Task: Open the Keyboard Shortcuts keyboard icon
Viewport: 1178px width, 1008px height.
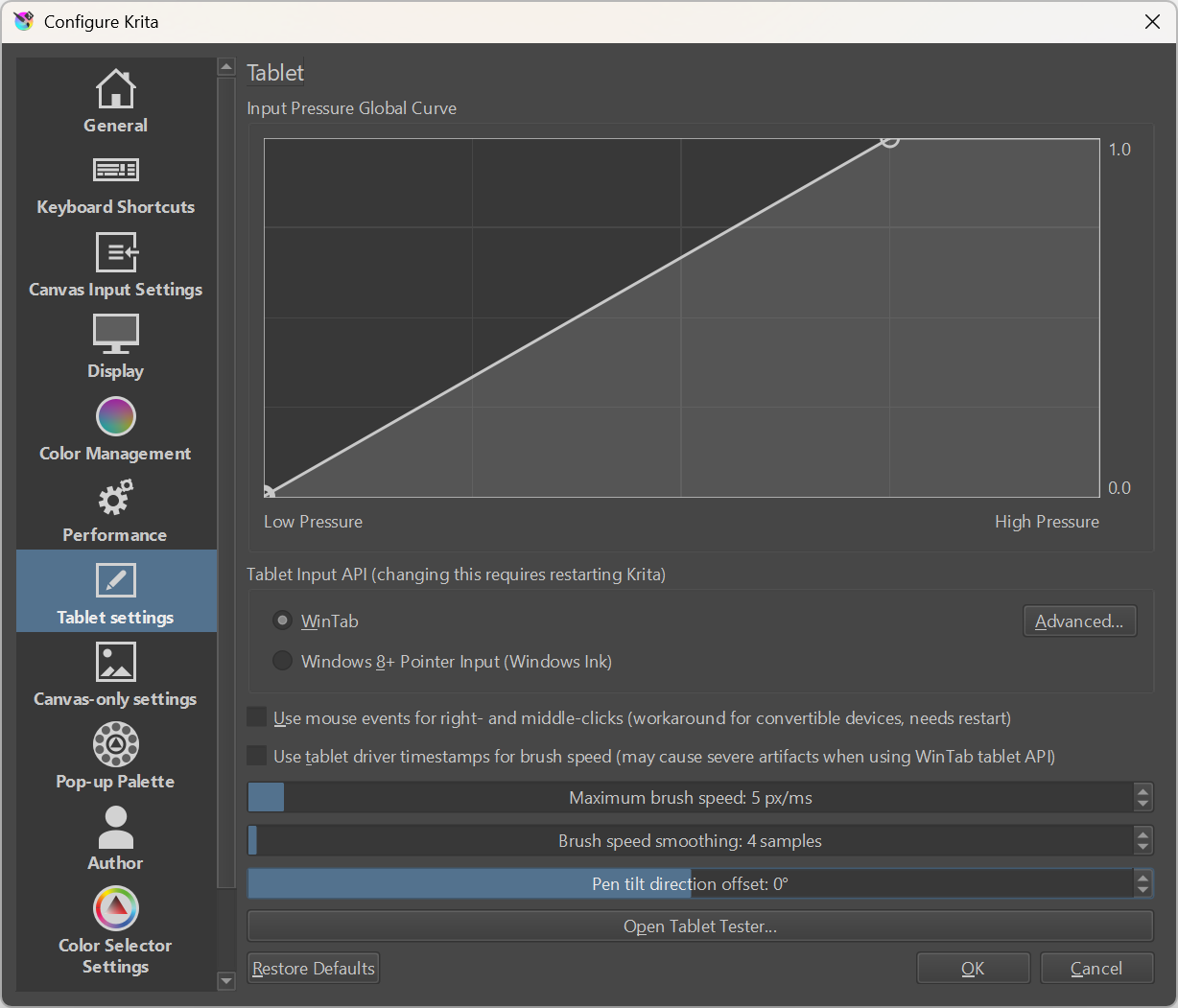Action: point(116,170)
